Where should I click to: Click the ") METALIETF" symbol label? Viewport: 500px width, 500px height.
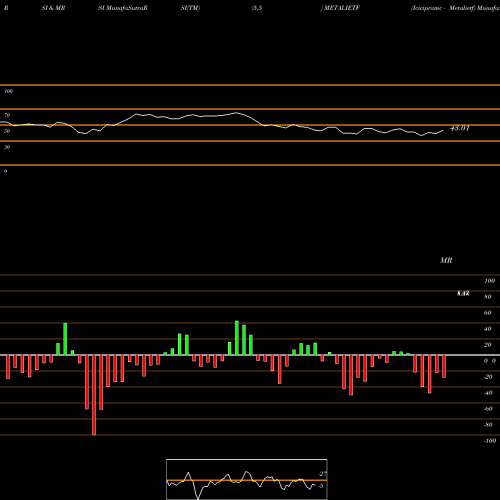click(x=340, y=8)
